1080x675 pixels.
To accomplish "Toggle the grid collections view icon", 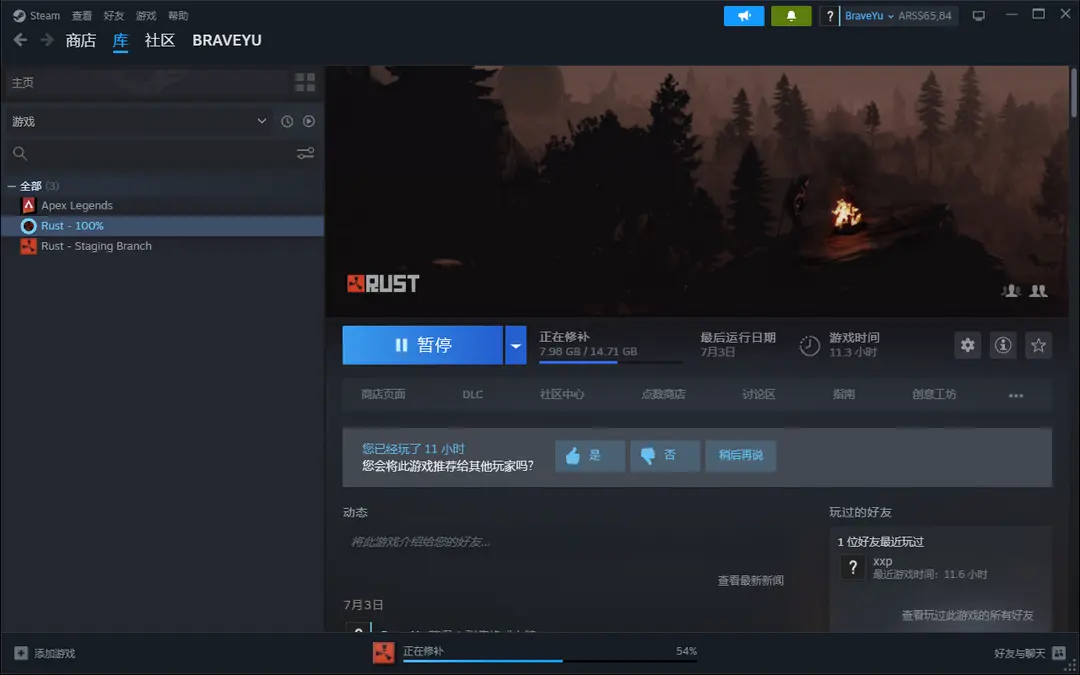I will click(305, 83).
